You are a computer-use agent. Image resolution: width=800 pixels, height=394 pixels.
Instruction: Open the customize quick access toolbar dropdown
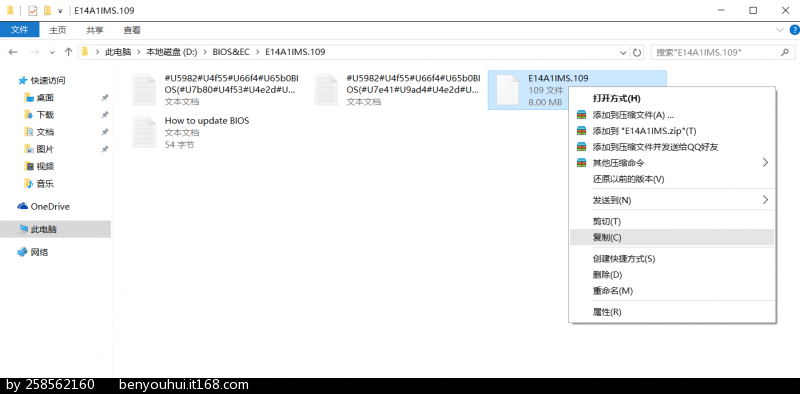(x=60, y=11)
